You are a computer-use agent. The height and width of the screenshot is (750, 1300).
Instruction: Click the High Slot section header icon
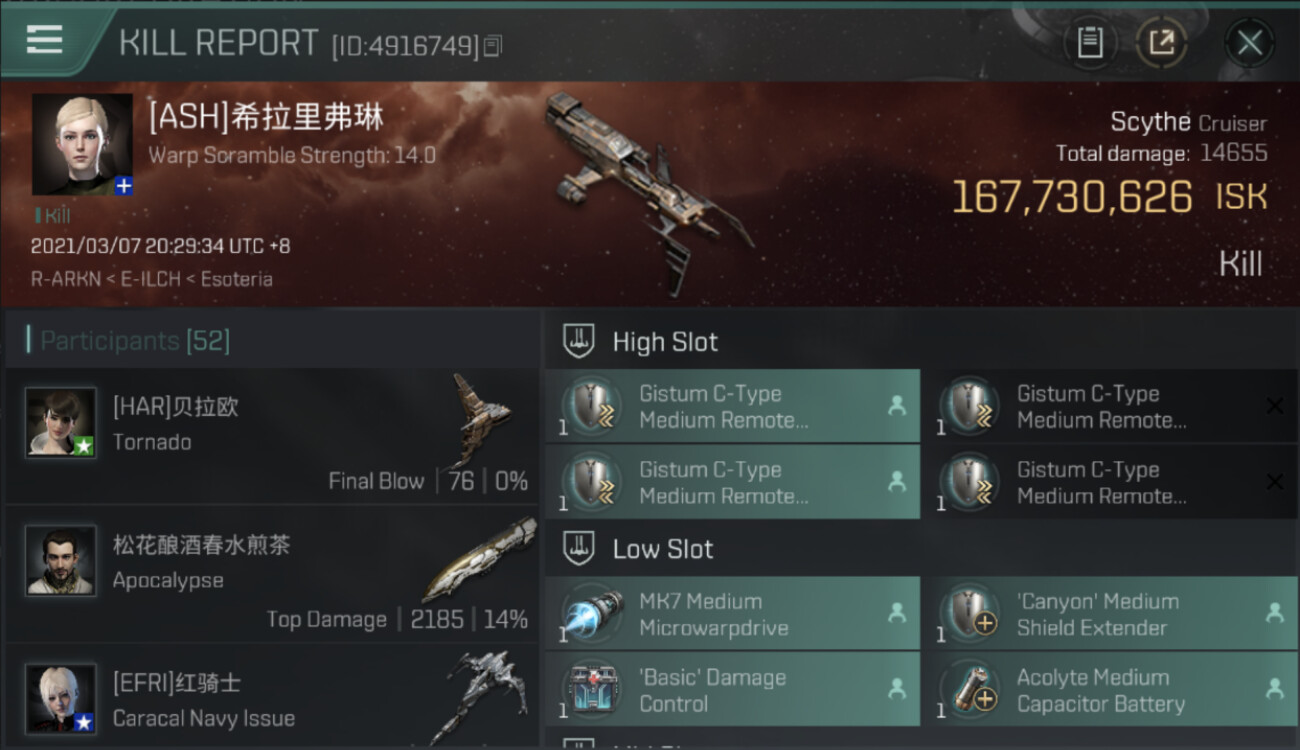click(579, 341)
